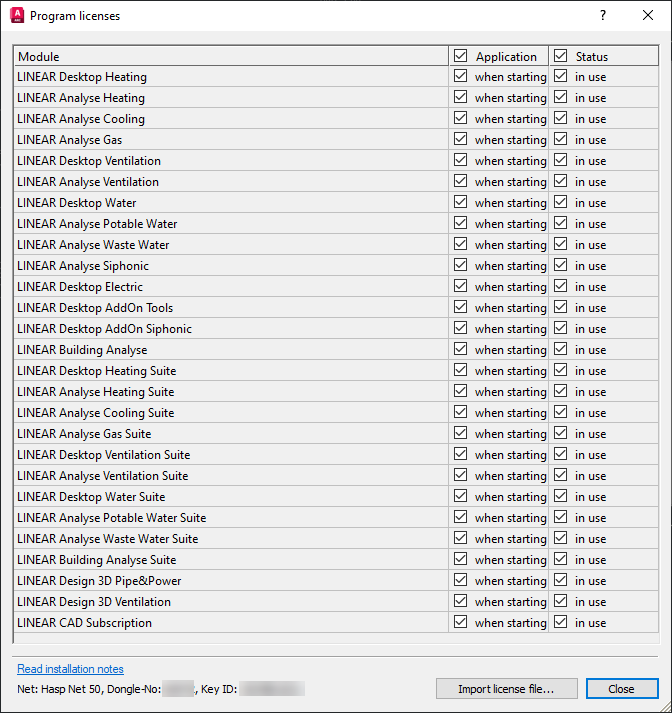
Task: Click the help question mark button
Action: [602, 15]
